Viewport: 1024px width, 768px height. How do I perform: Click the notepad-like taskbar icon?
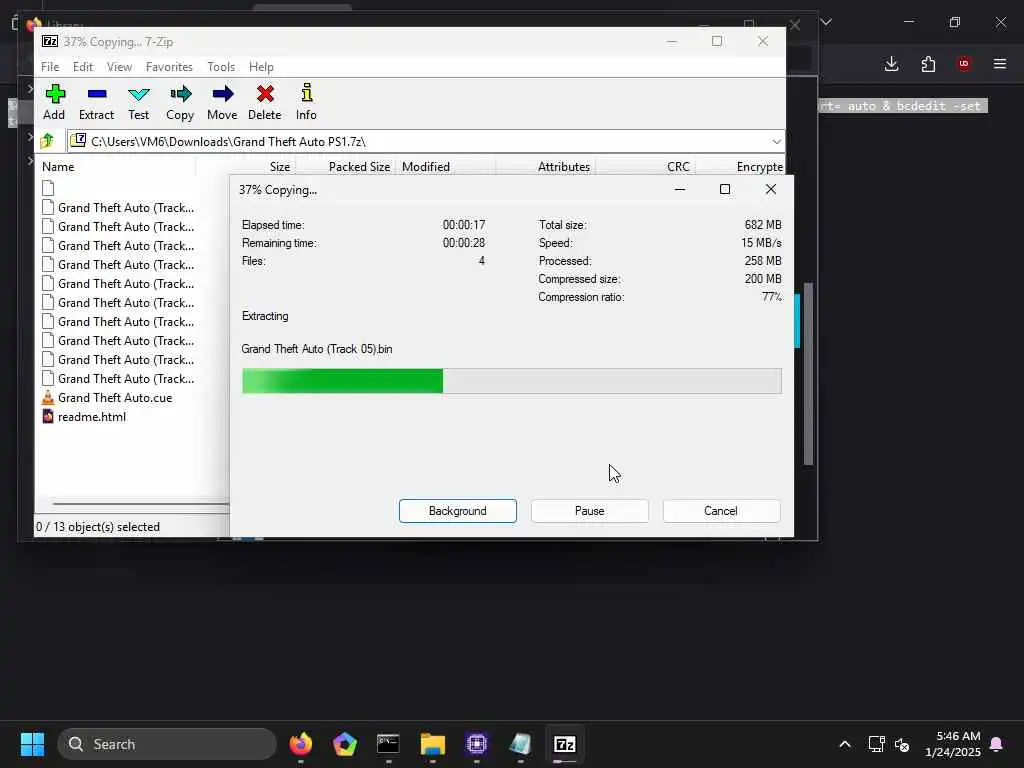click(520, 744)
